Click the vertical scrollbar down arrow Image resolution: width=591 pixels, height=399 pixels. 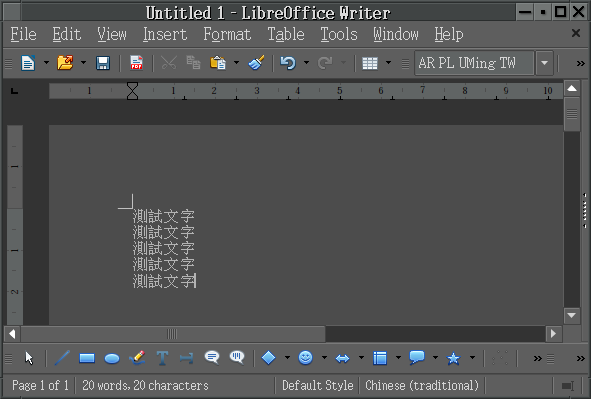tap(572, 315)
